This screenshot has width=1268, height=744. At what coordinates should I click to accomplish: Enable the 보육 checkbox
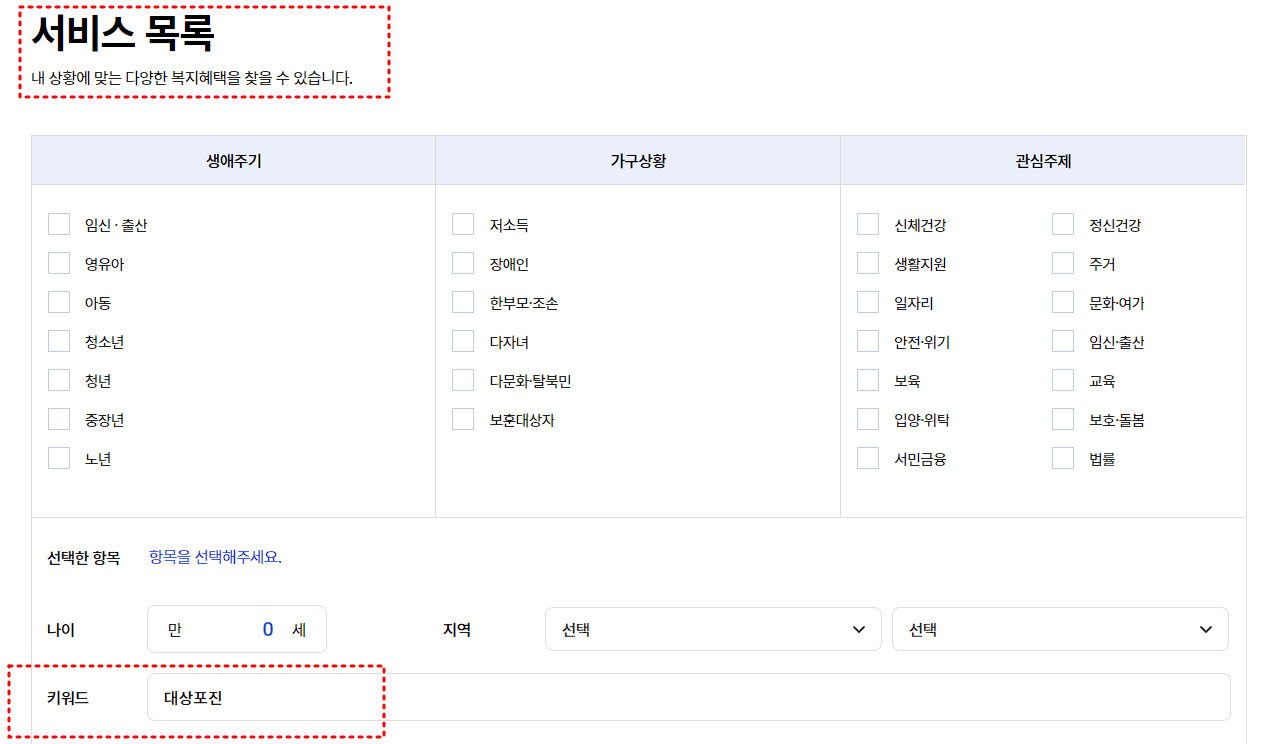coord(868,380)
